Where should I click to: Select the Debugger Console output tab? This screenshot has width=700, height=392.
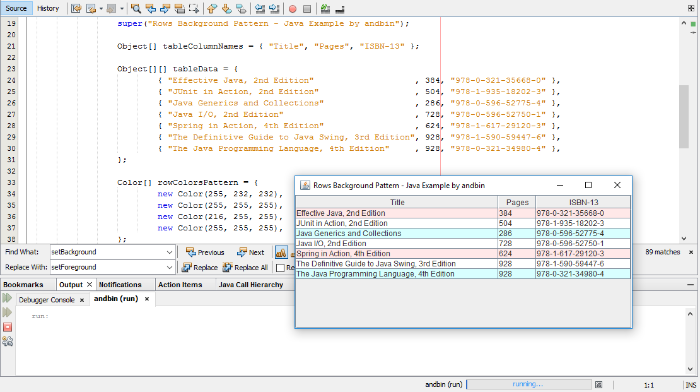pos(46,300)
